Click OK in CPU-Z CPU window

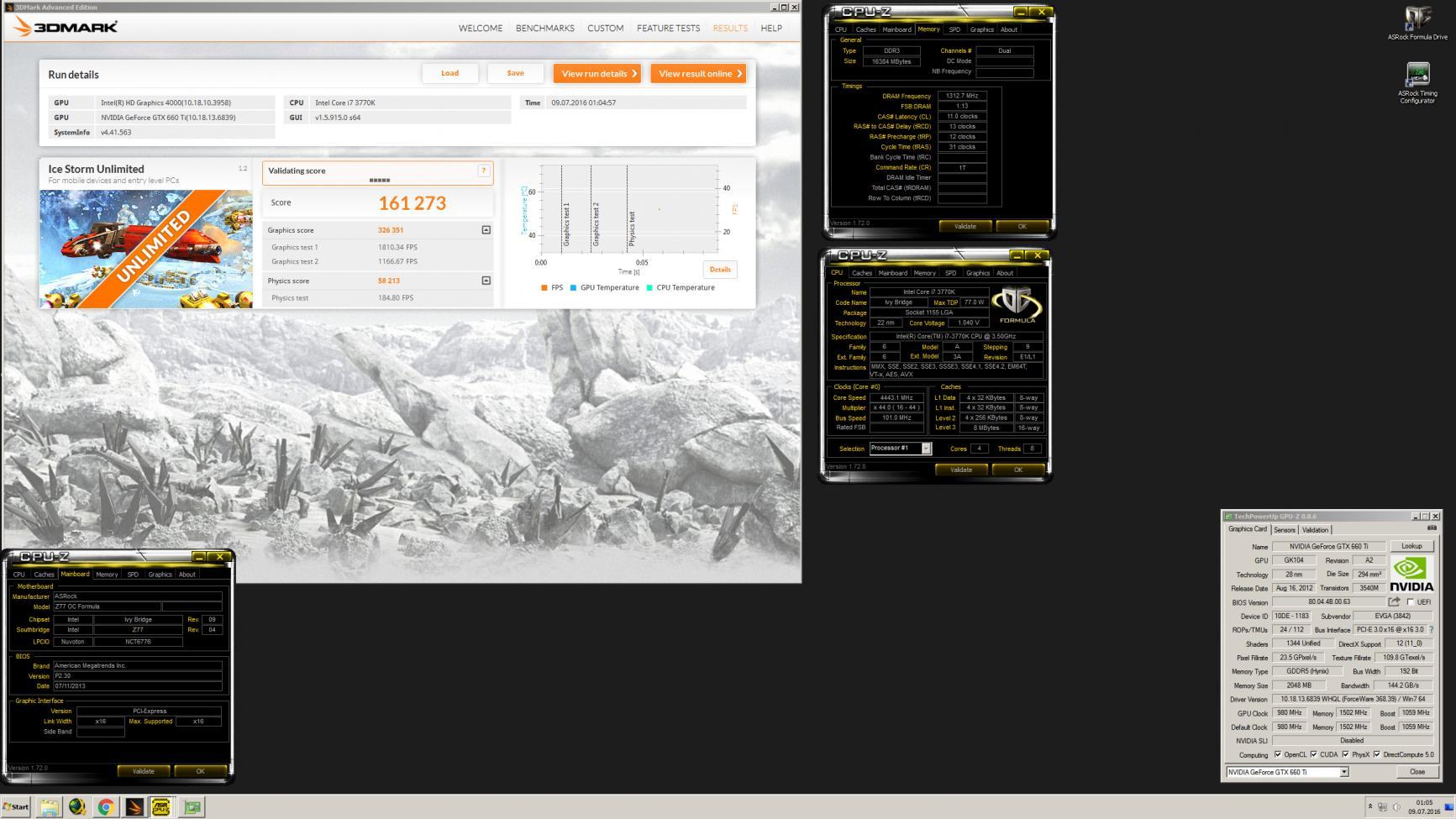[x=1018, y=470]
